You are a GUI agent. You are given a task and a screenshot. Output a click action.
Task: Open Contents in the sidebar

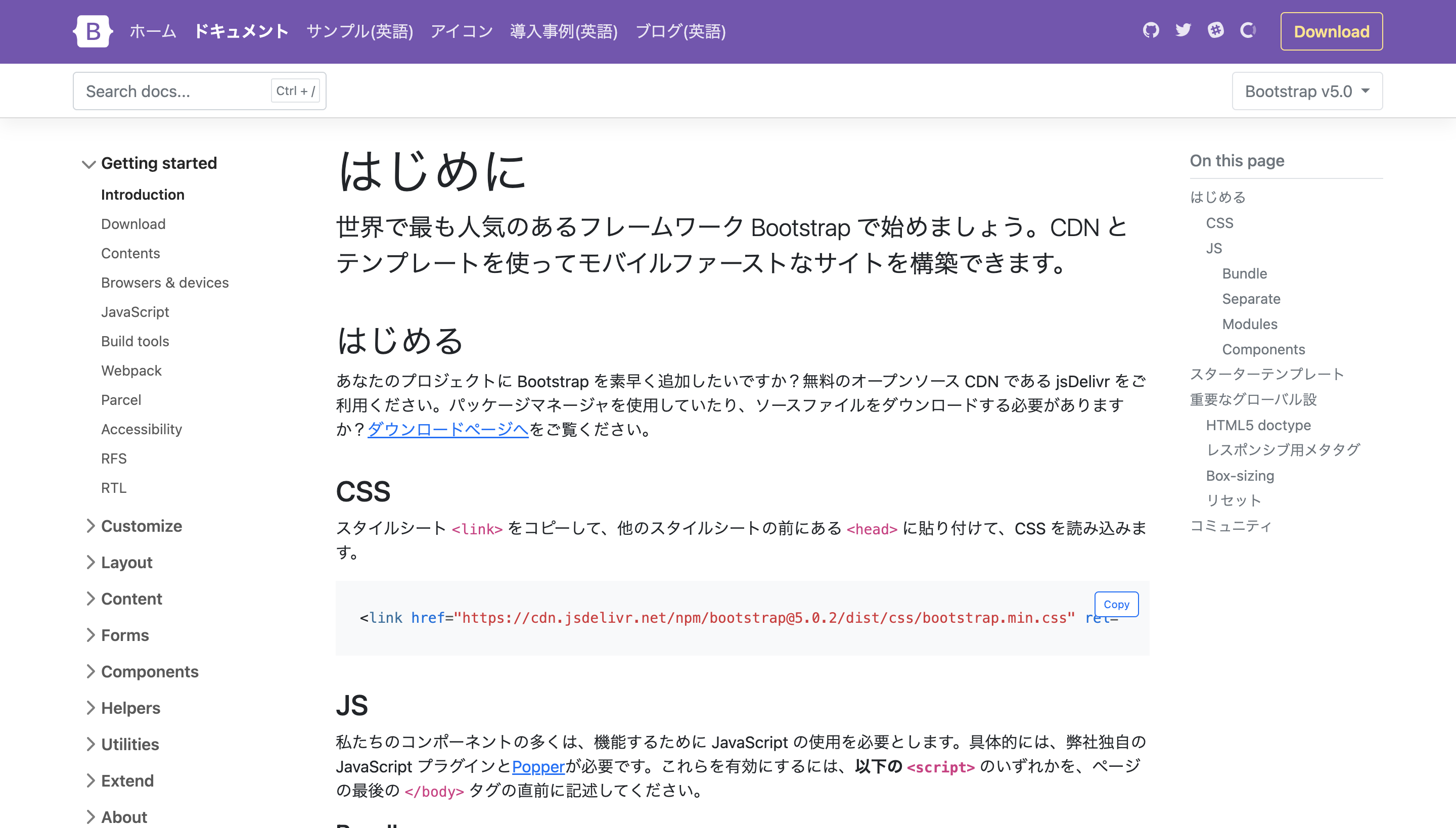tap(130, 254)
